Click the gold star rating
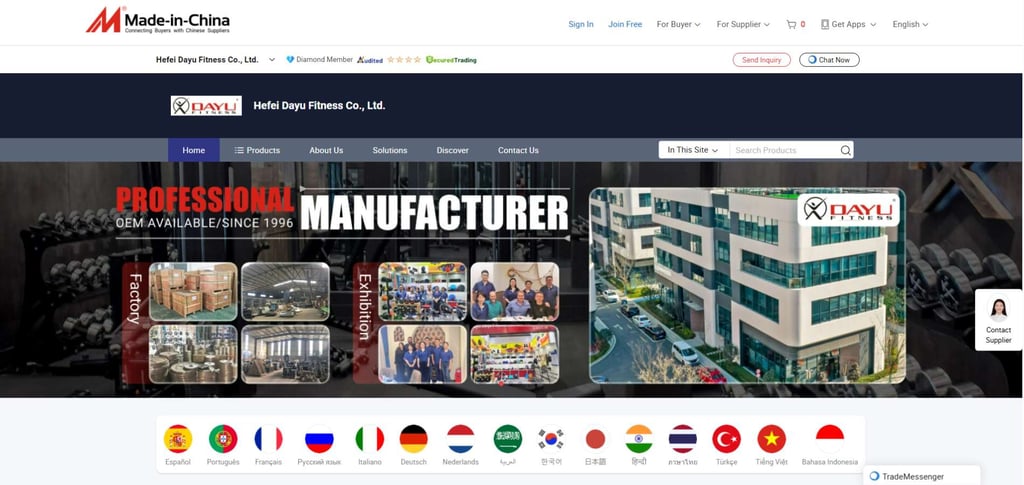1024x485 pixels. point(404,59)
